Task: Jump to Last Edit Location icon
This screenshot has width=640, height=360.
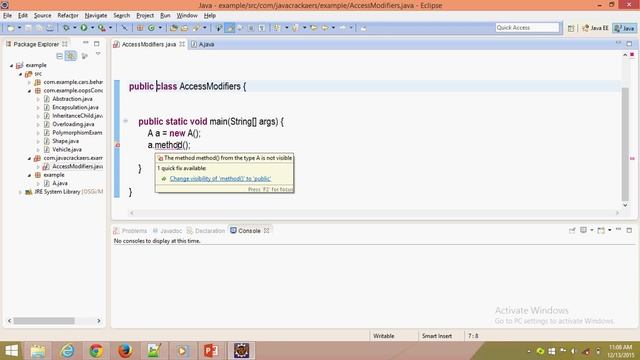Action: (313, 28)
